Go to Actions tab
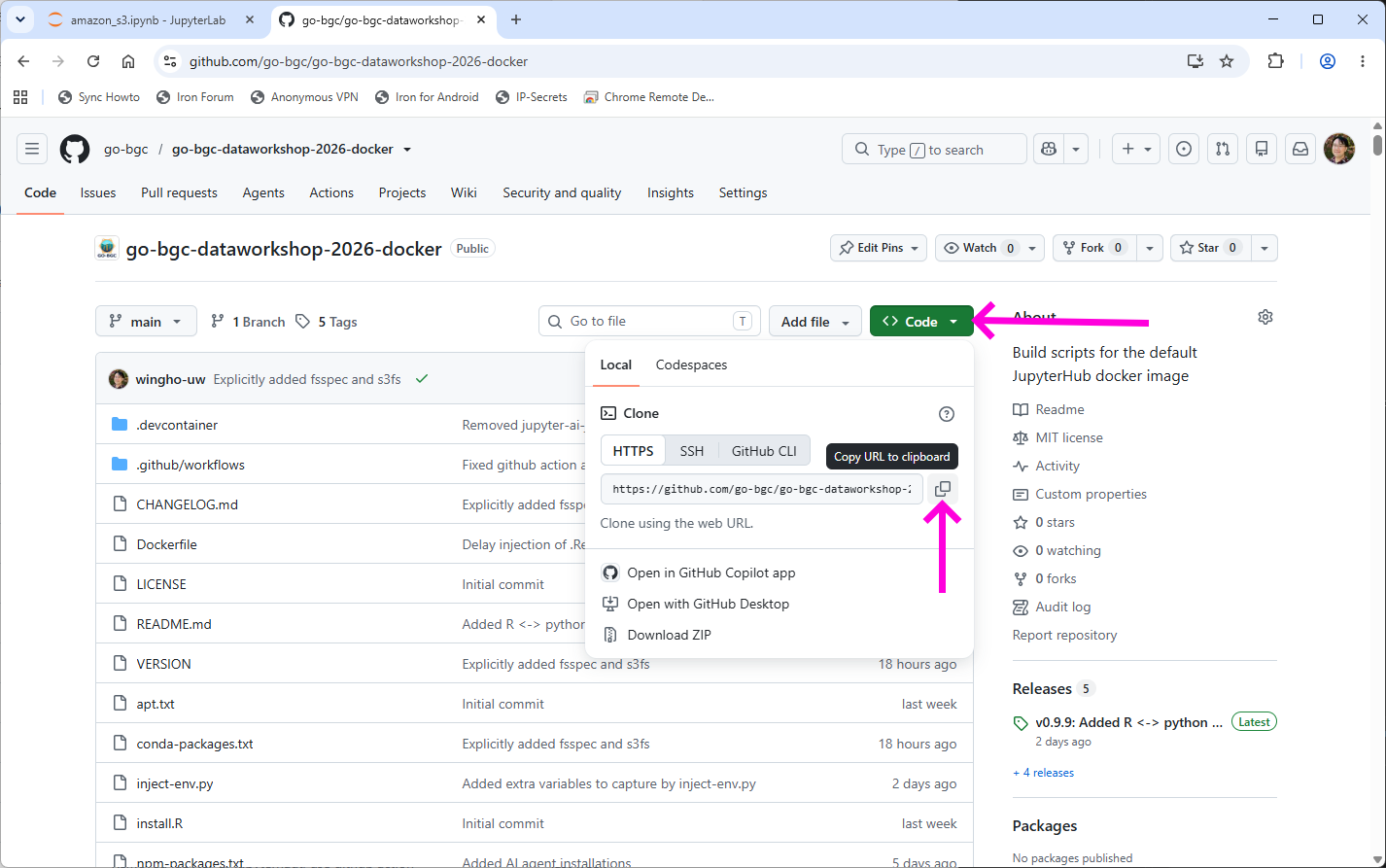This screenshot has height=868, width=1386. coord(331,192)
